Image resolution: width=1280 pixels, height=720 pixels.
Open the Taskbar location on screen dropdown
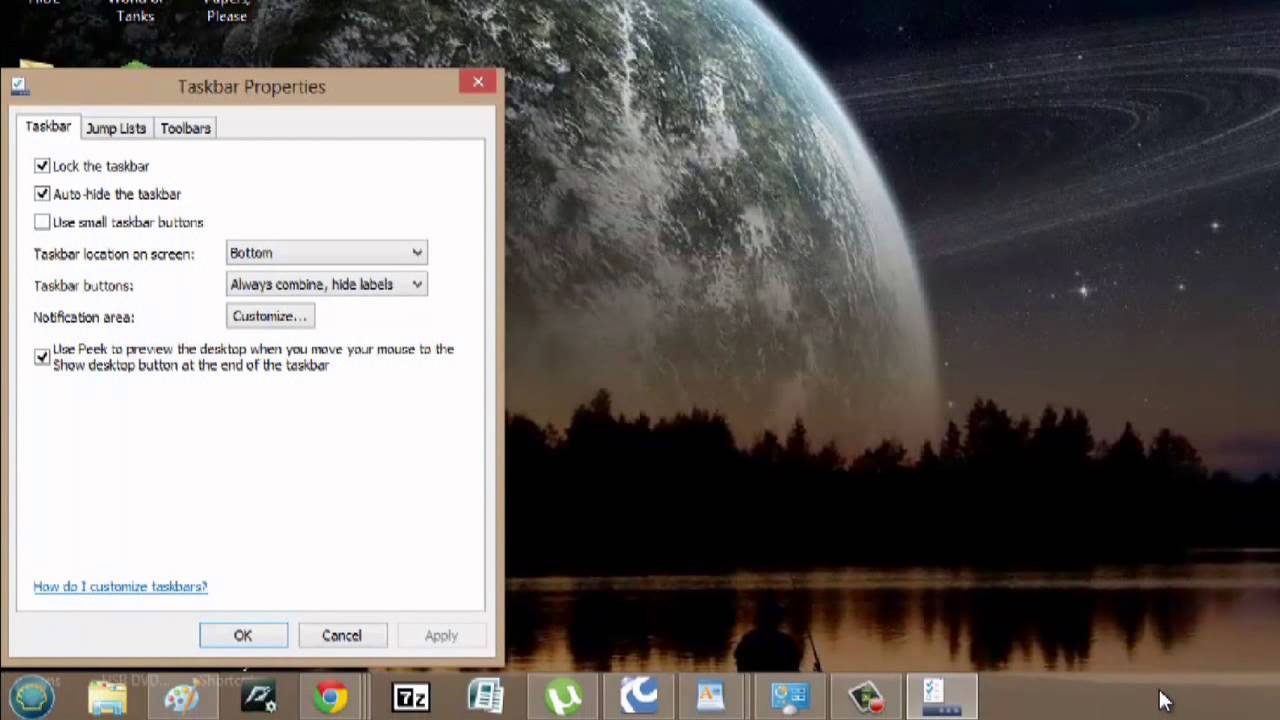(327, 253)
